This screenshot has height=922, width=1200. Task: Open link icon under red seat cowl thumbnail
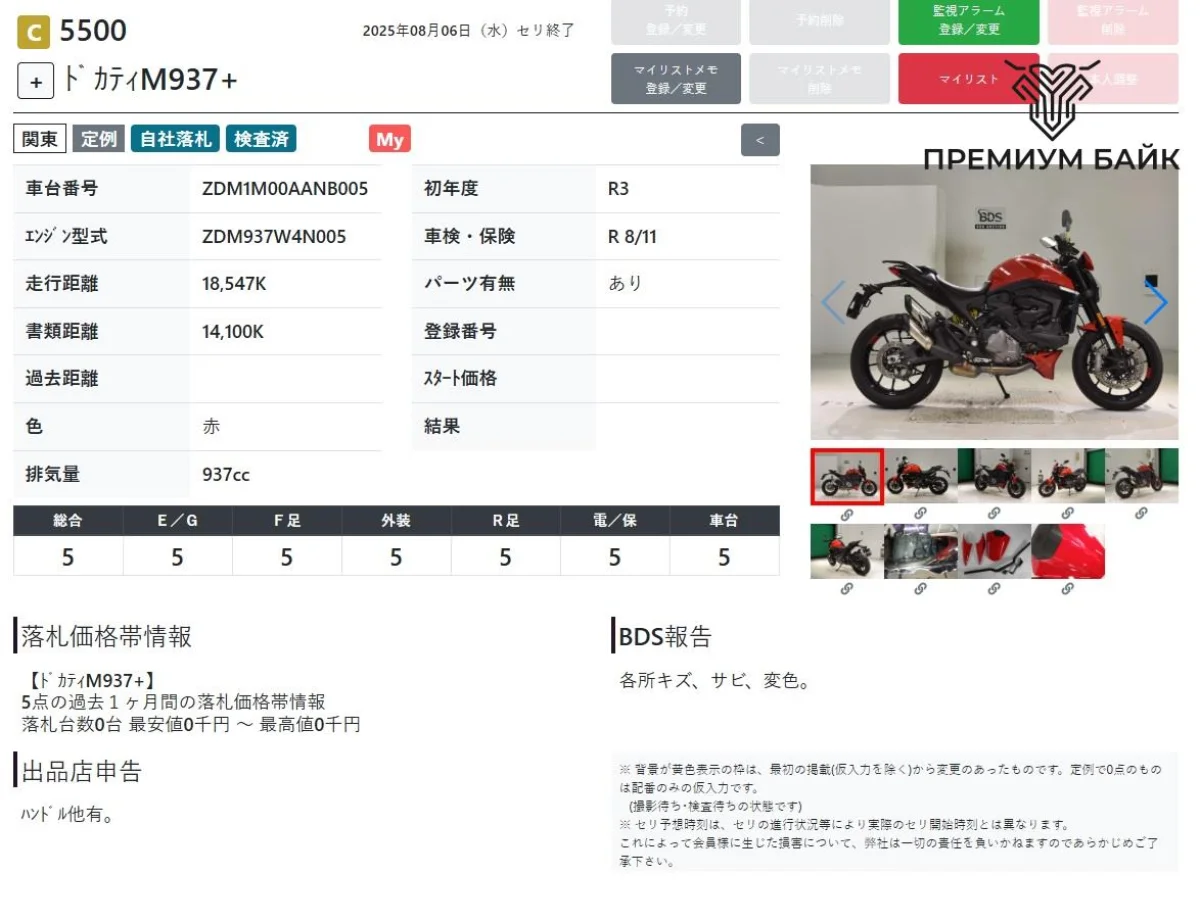(1068, 589)
